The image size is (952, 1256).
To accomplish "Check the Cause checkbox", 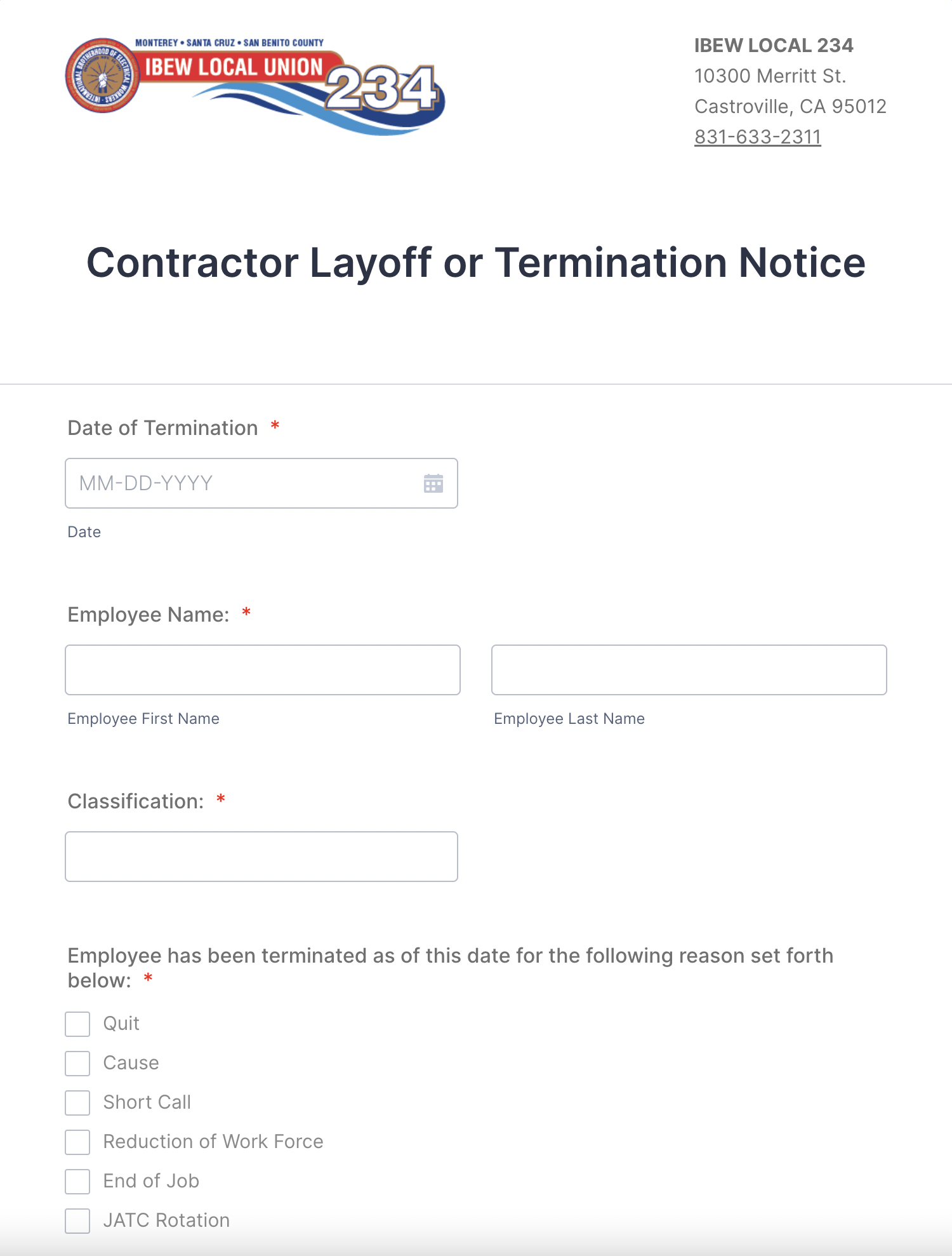I will [x=77, y=1063].
